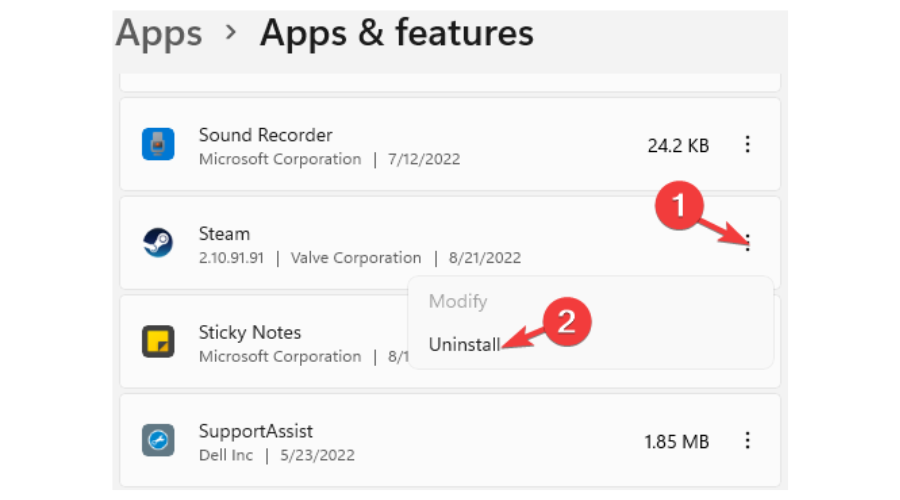Screen dimensions: 900x500
Task: Click the 24.2 KB size of Sound Recorder
Action: [x=678, y=146]
